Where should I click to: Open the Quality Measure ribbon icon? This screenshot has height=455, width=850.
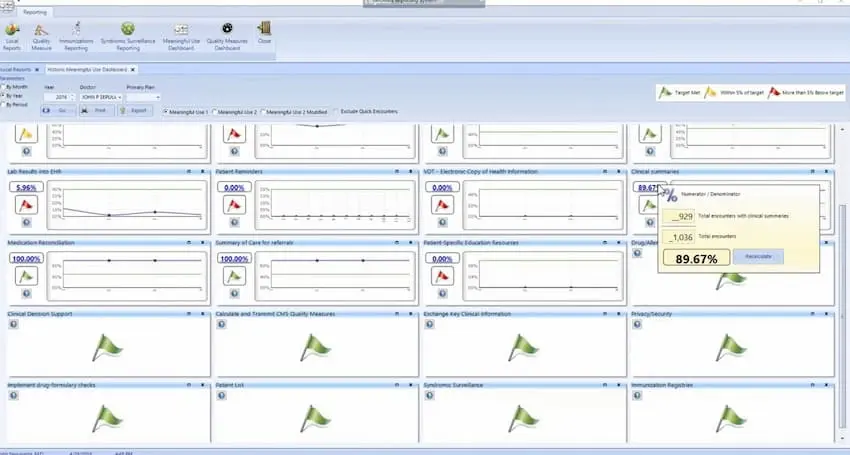point(41,37)
